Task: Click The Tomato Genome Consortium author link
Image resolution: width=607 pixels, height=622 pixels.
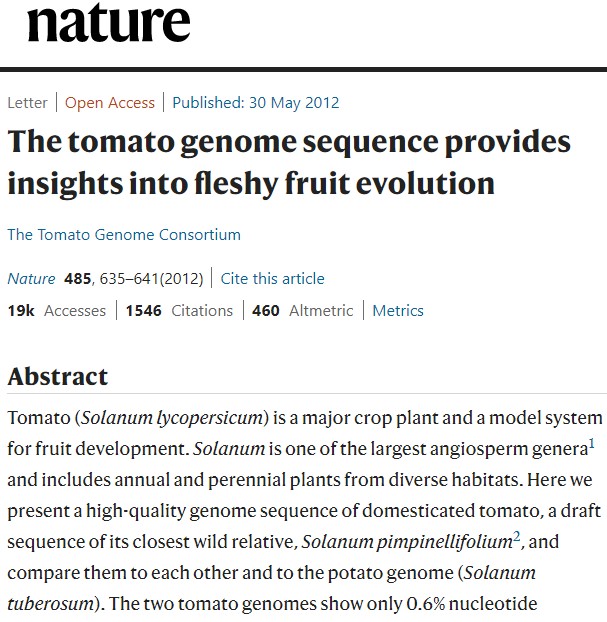Action: click(124, 234)
